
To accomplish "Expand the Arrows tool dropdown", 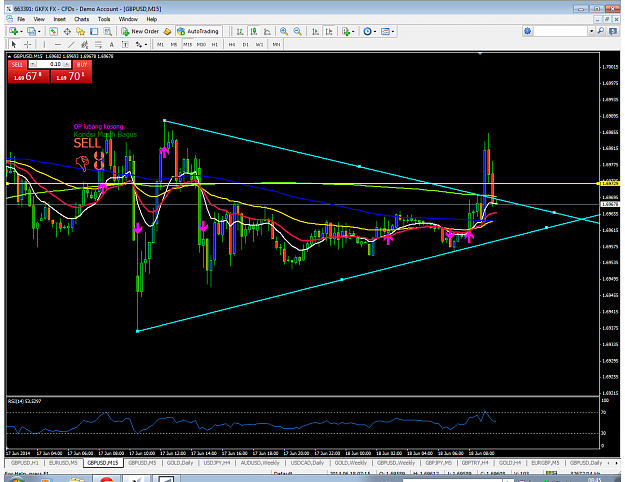I will [146, 45].
